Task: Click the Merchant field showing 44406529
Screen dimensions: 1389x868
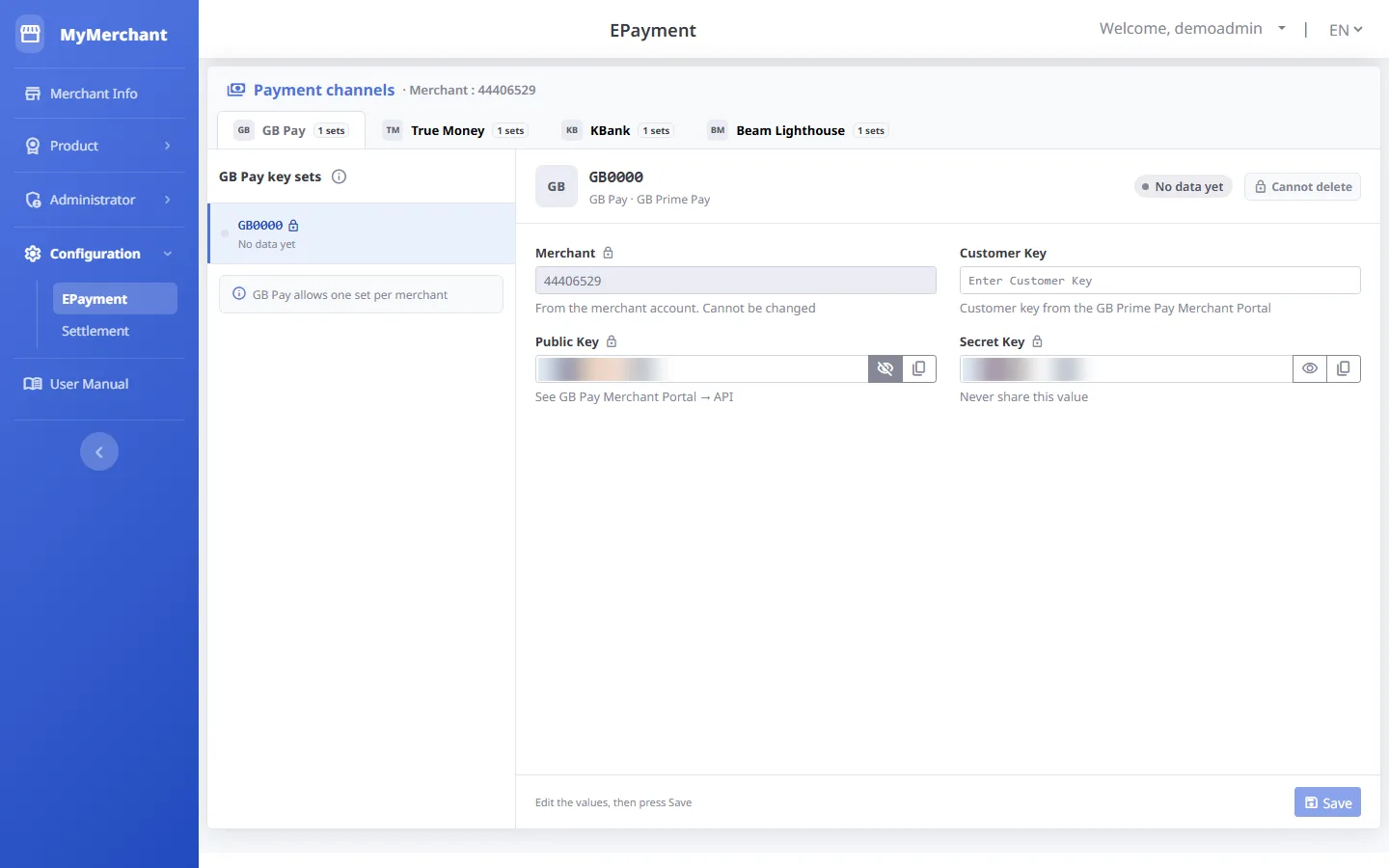Action: 736,281
